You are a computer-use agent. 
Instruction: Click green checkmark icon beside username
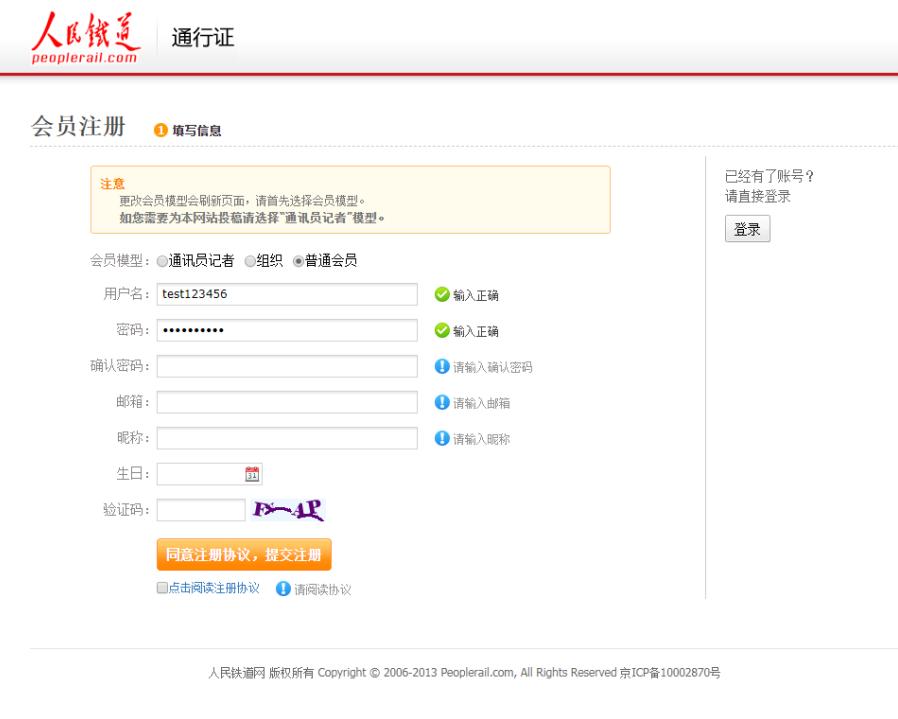(x=442, y=295)
